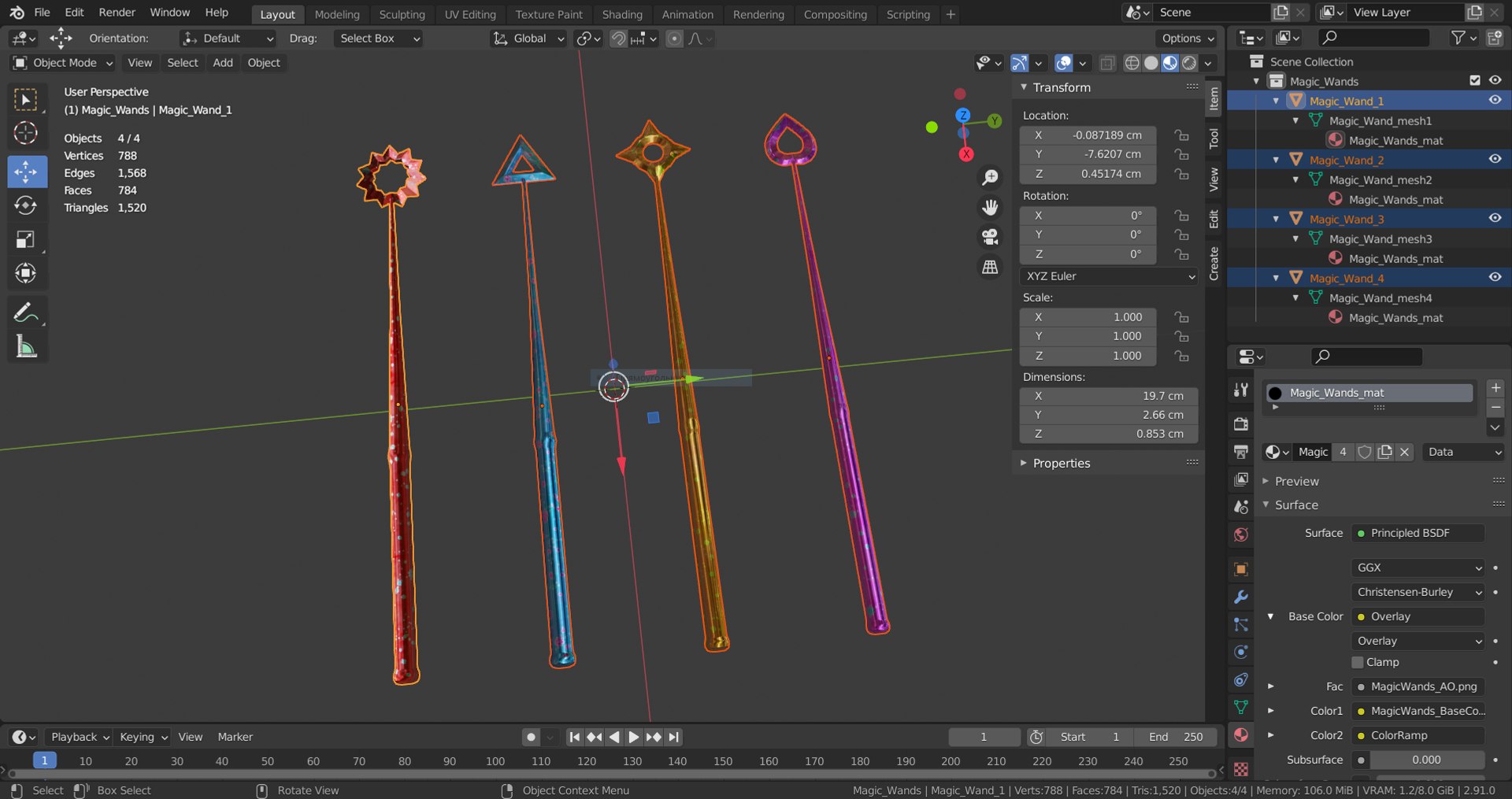Click the Options button
1512x799 pixels.
(x=1188, y=38)
